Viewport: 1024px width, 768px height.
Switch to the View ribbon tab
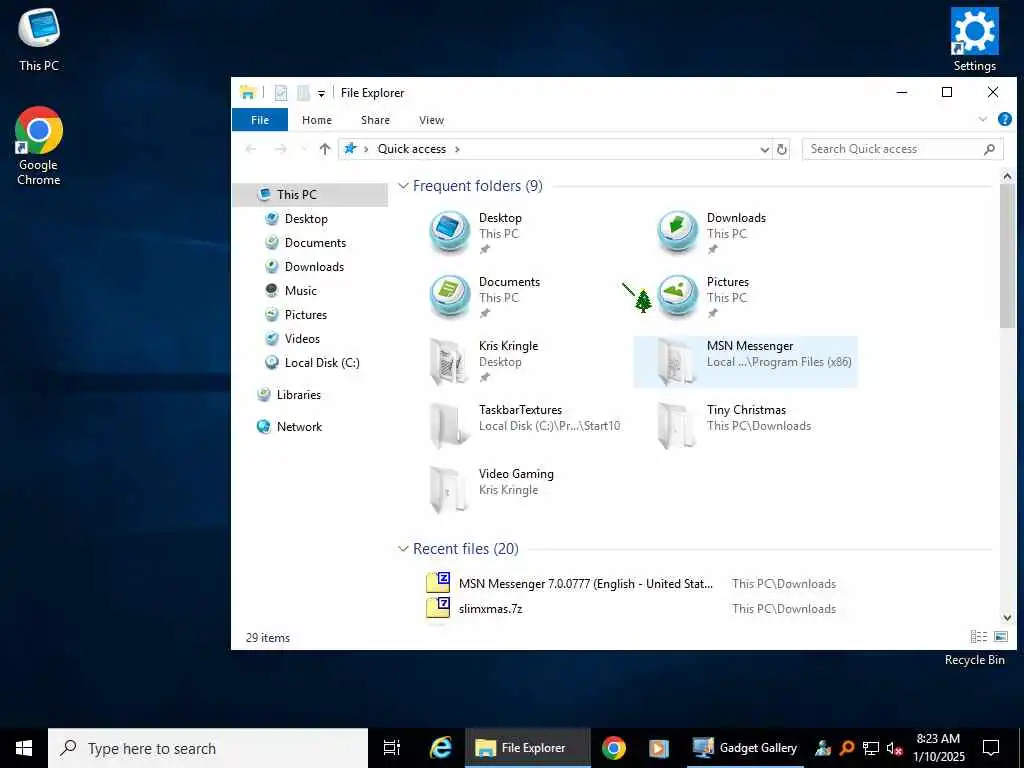pos(431,120)
